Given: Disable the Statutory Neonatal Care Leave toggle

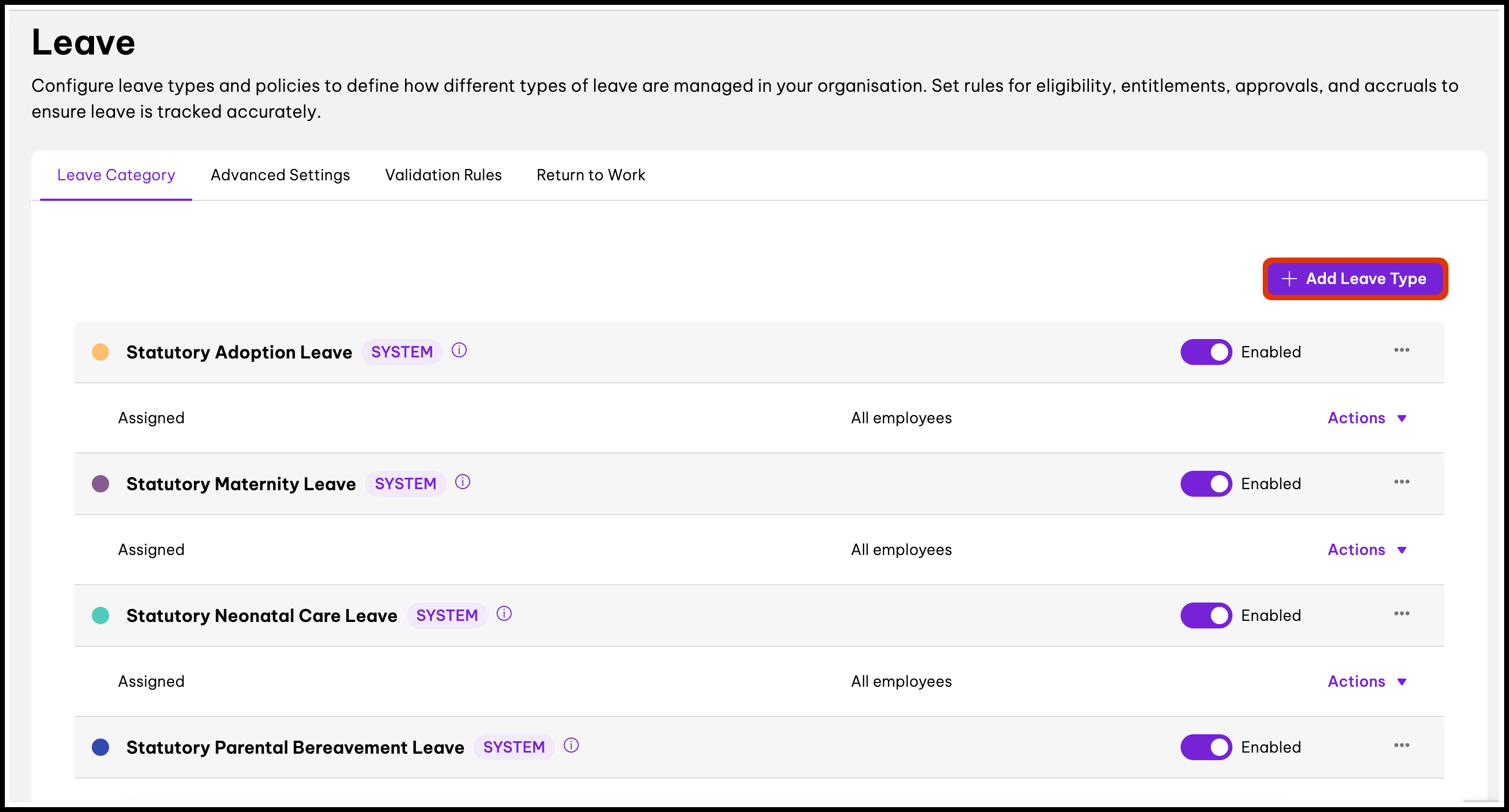Looking at the screenshot, I should [1206, 615].
